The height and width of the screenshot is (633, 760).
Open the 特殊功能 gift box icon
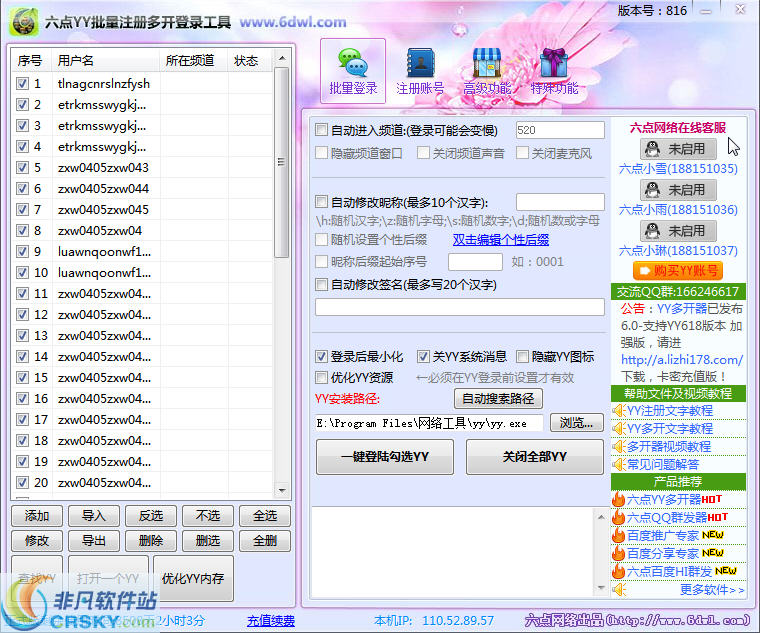point(554,63)
